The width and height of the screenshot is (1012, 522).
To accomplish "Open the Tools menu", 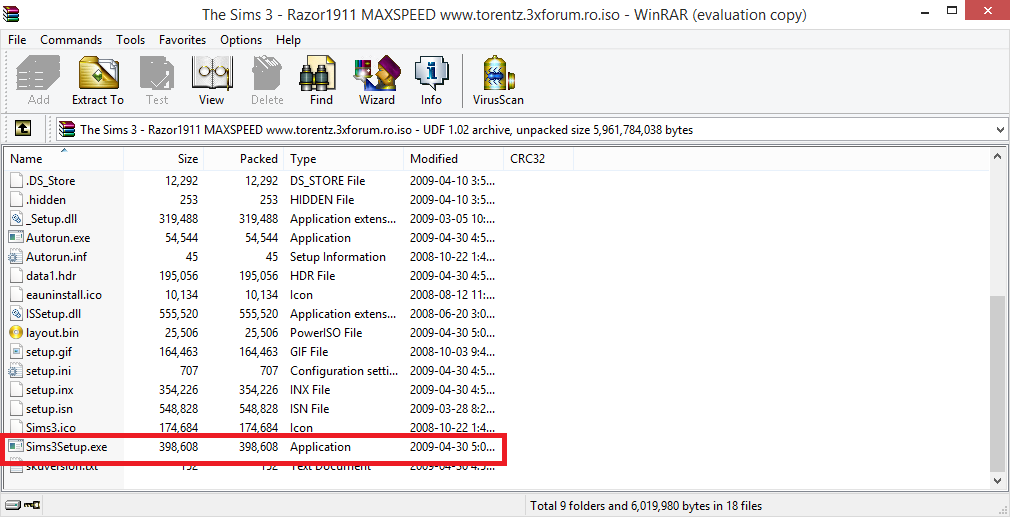I will point(130,39).
